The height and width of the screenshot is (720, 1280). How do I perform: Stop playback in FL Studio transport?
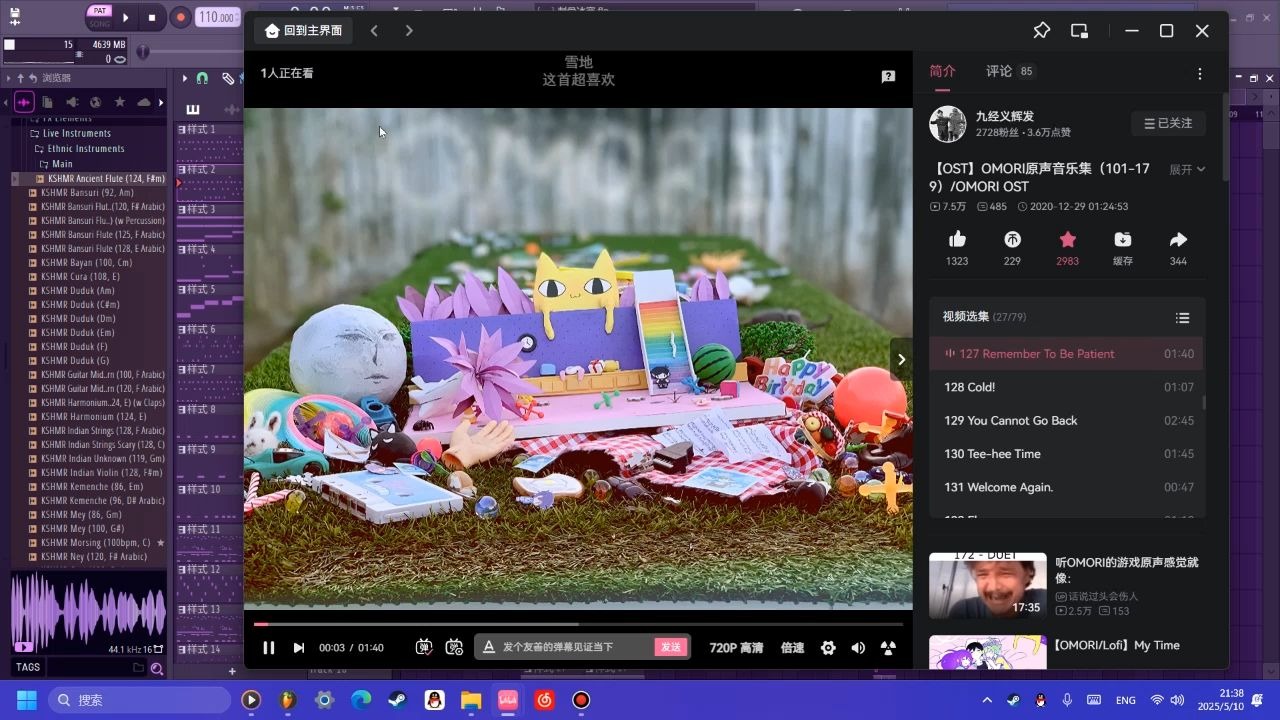pos(152,17)
